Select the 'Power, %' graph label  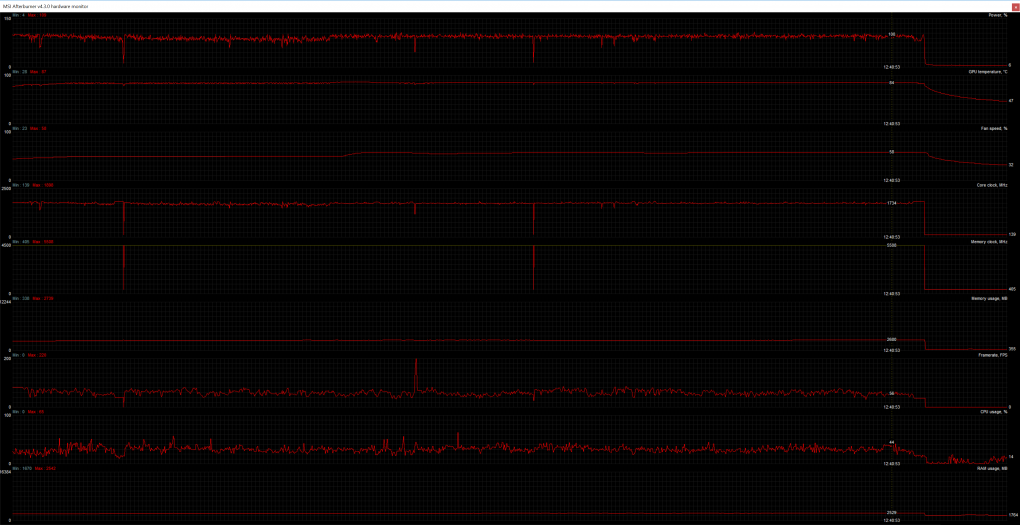point(999,14)
